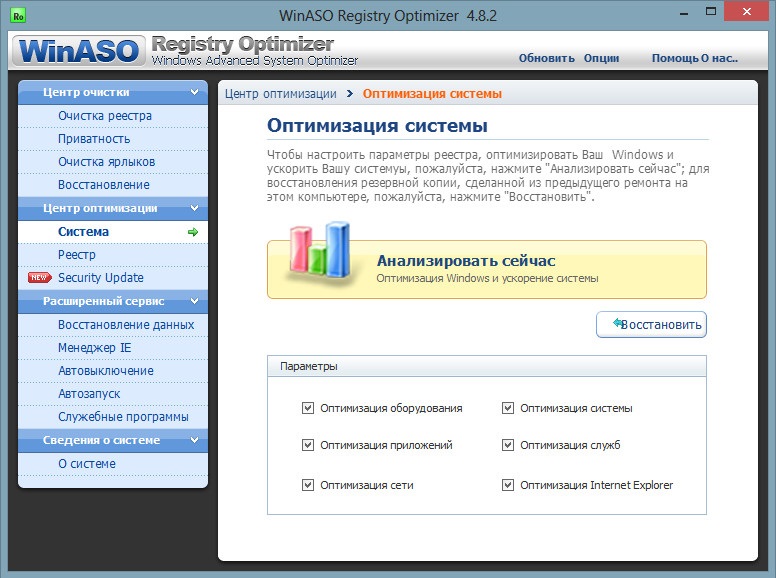The image size is (776, 578).
Task: Open Восстановление данных in sidebar
Action: tap(113, 325)
